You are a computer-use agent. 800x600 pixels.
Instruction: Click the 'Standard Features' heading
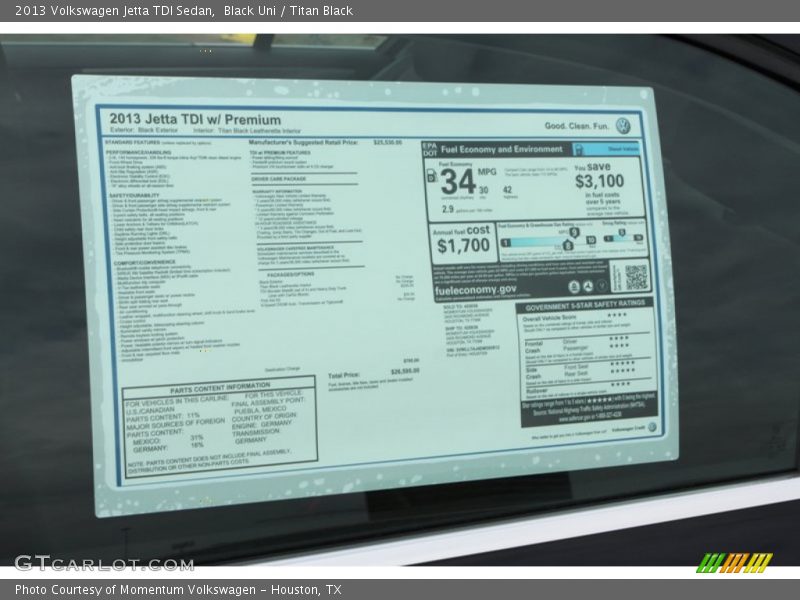(133, 142)
